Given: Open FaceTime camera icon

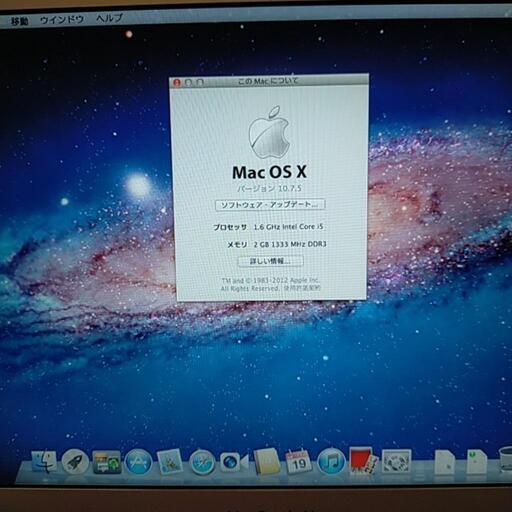Looking at the screenshot, I should click(x=234, y=462).
